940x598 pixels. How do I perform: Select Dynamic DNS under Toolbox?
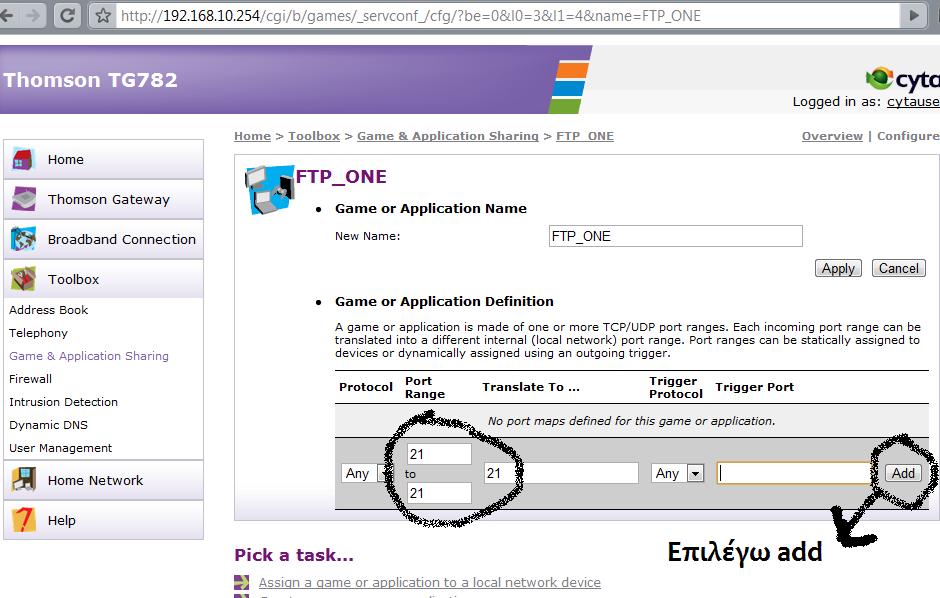click(x=49, y=425)
